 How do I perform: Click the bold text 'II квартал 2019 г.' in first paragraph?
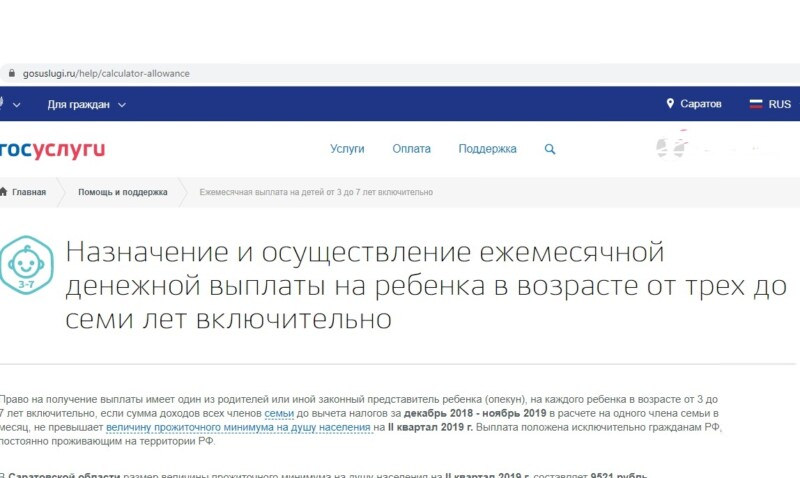click(x=430, y=427)
